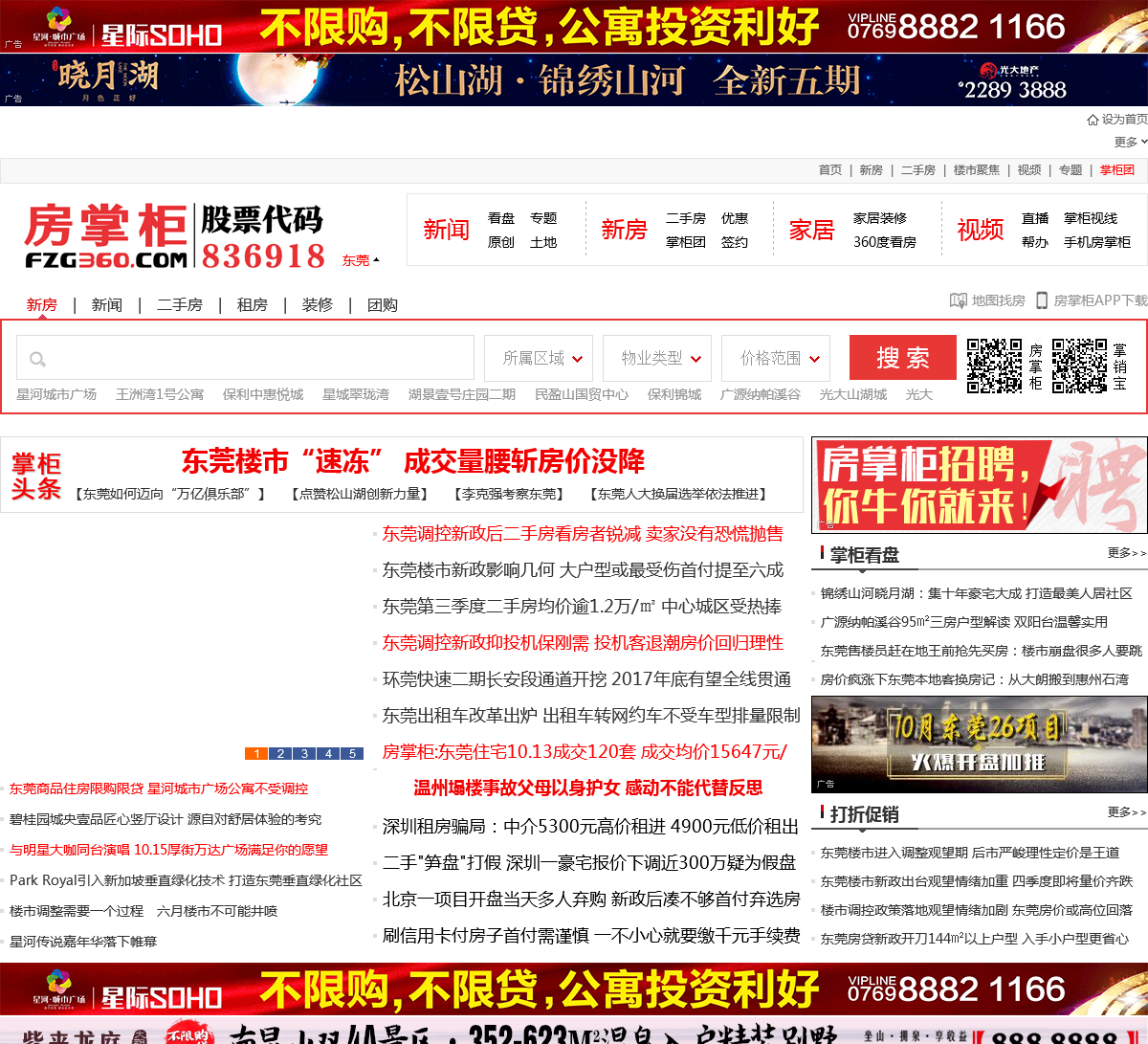Open article 碧桂园城央壹品匠心竖厅设计

[166, 819]
